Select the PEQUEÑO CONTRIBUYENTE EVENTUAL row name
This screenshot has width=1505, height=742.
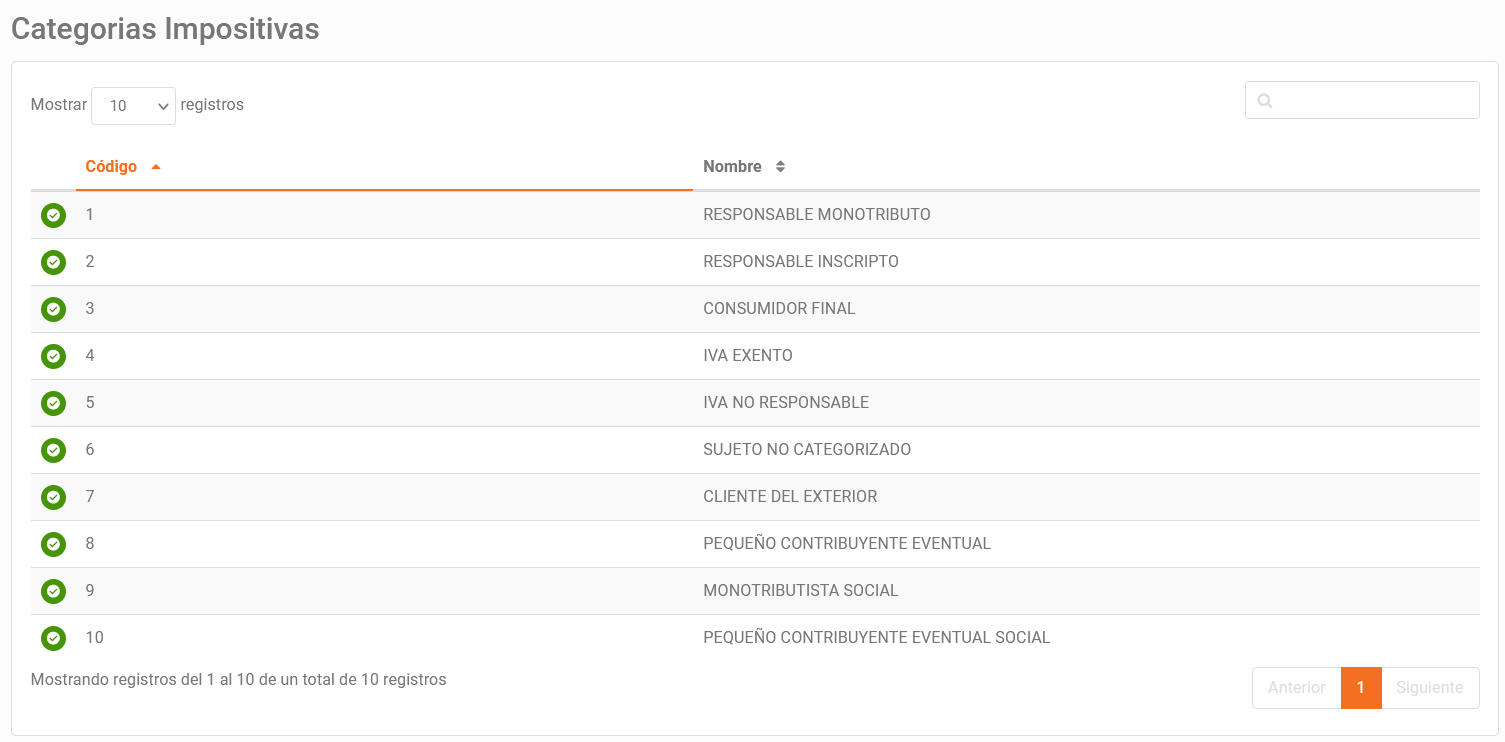[x=847, y=544]
